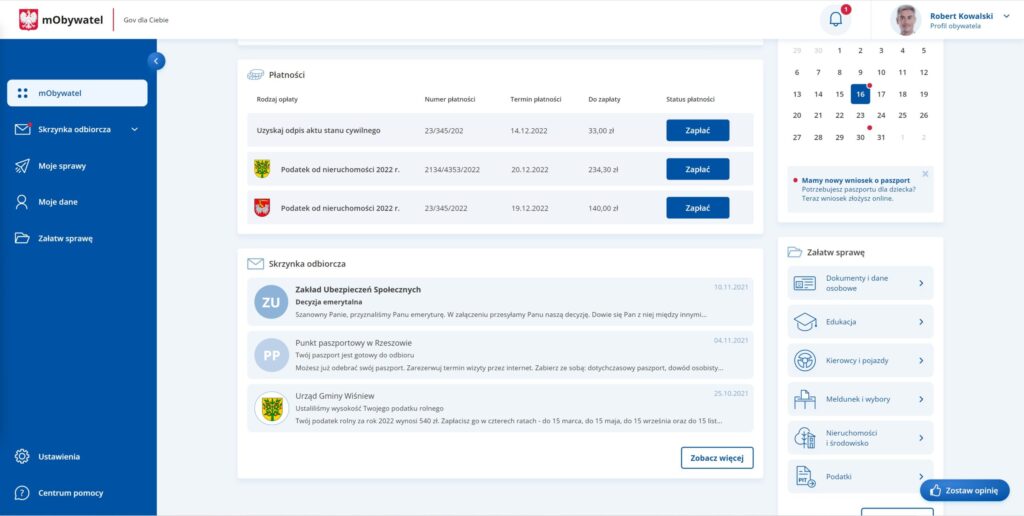This screenshot has width=1024, height=516.
Task: Click Zostaw opinię button
Action: pos(965,491)
